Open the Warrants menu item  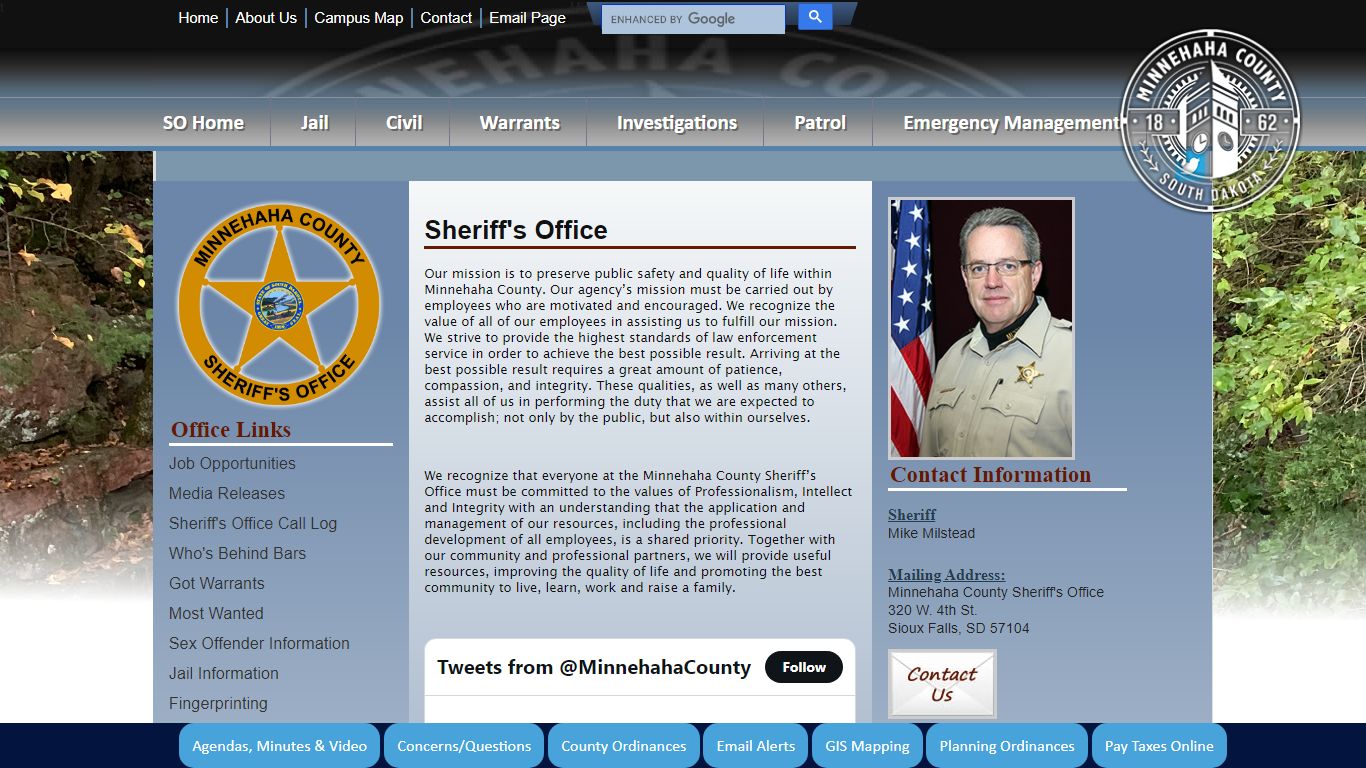[x=519, y=123]
